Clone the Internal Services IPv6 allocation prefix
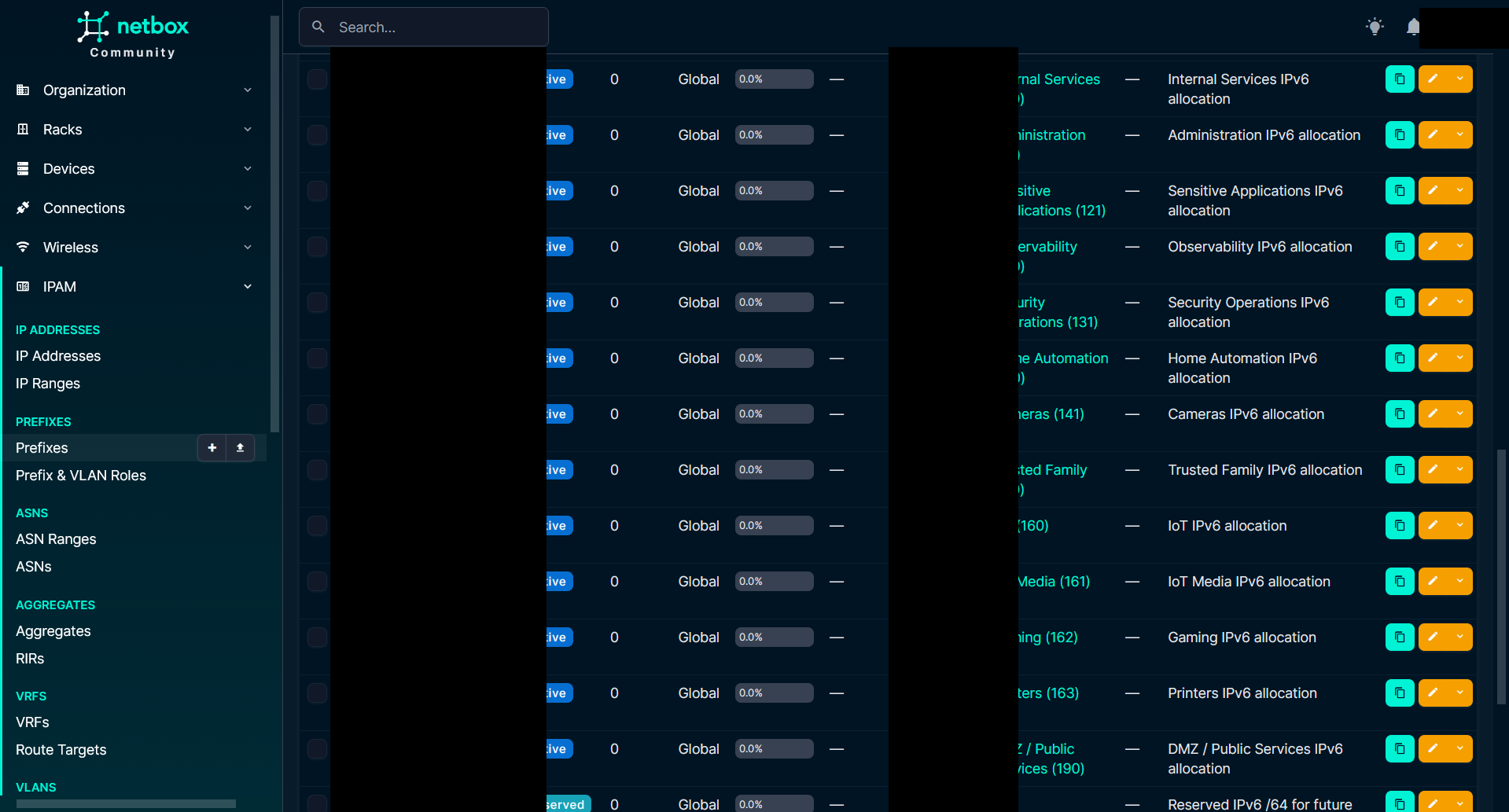This screenshot has width=1509, height=812. 1400,79
